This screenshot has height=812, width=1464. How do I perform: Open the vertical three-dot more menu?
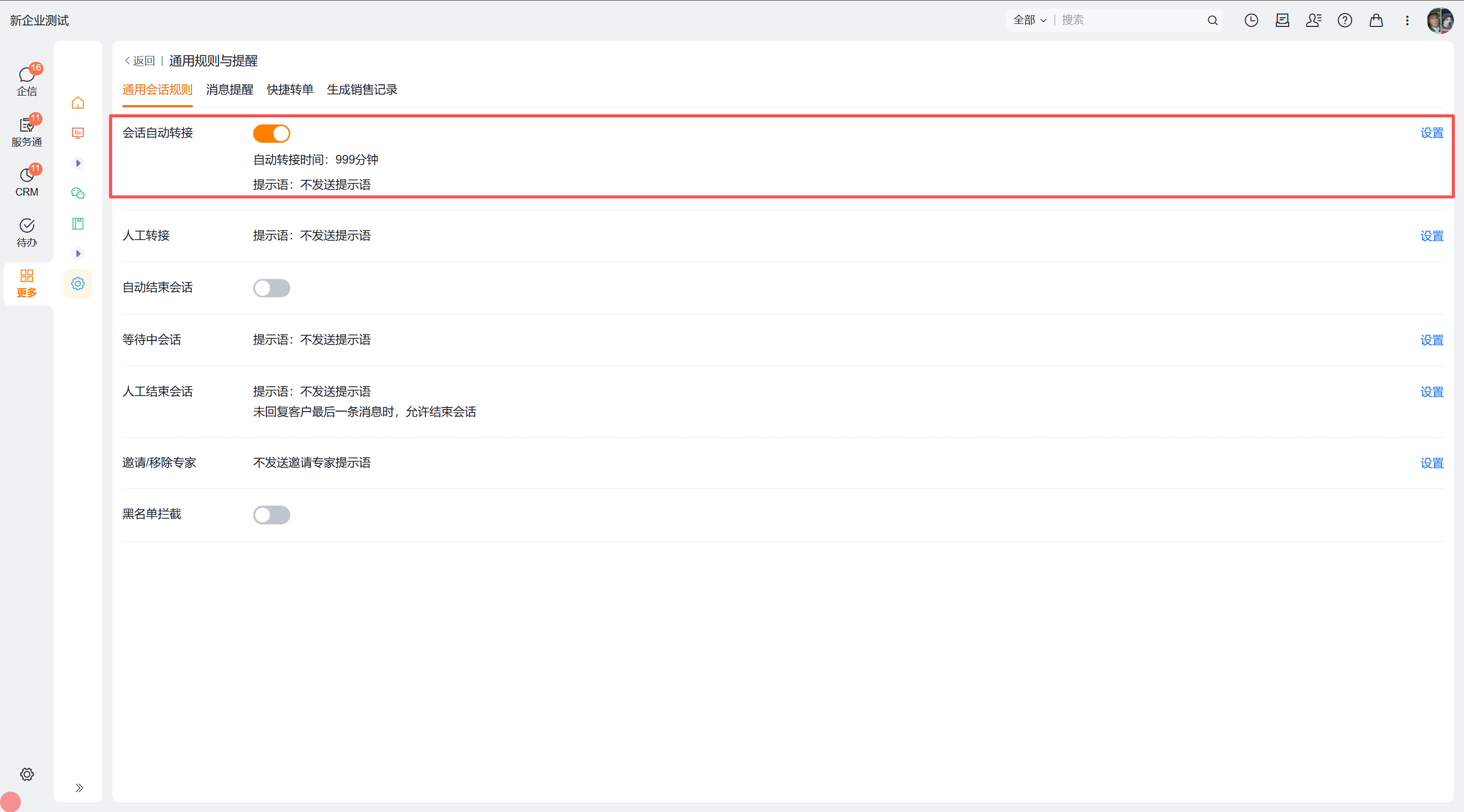point(1407,20)
